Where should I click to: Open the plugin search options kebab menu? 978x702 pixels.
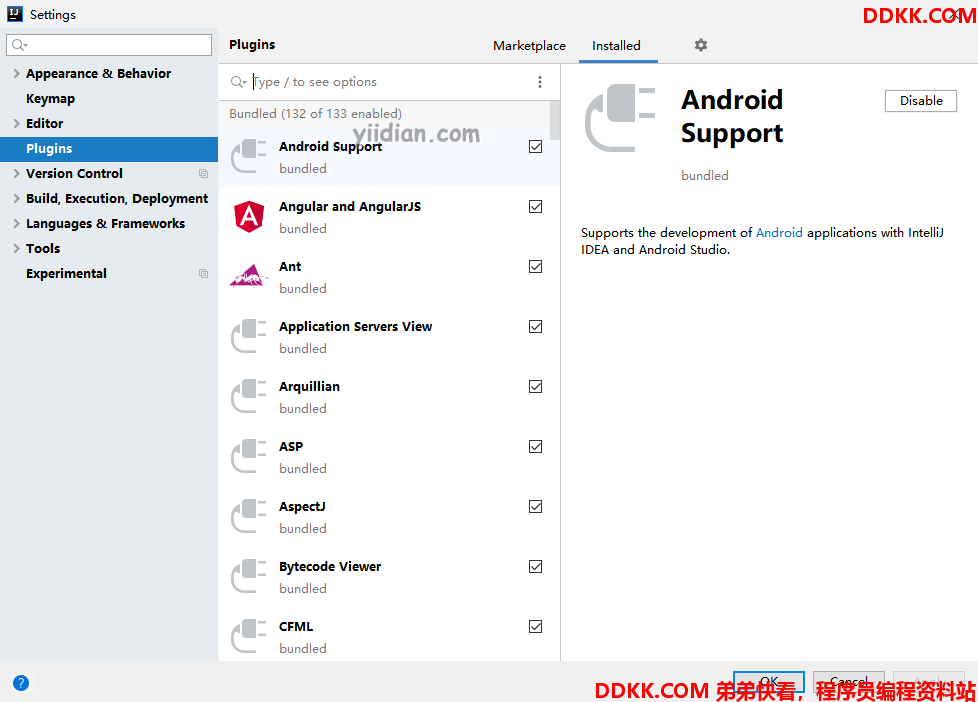540,82
